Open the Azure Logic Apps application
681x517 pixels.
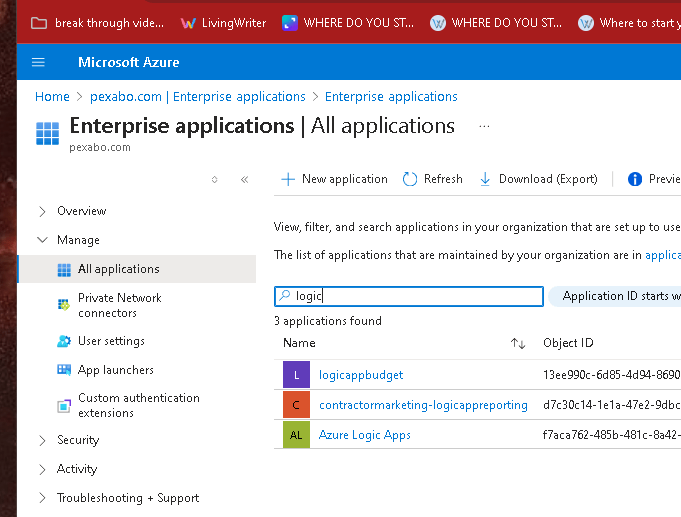[364, 435]
